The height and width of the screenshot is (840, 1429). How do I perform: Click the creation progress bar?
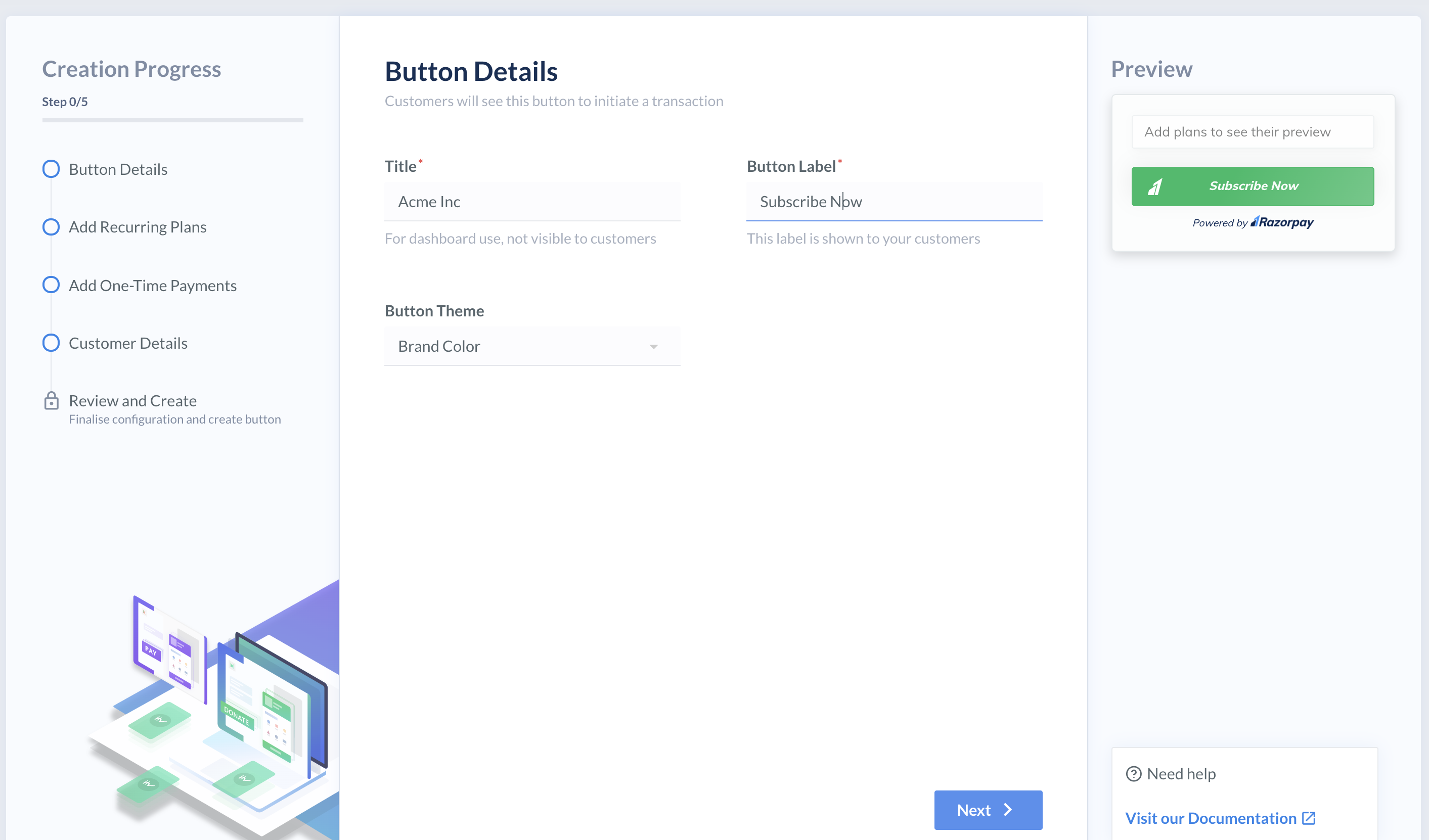point(172,120)
